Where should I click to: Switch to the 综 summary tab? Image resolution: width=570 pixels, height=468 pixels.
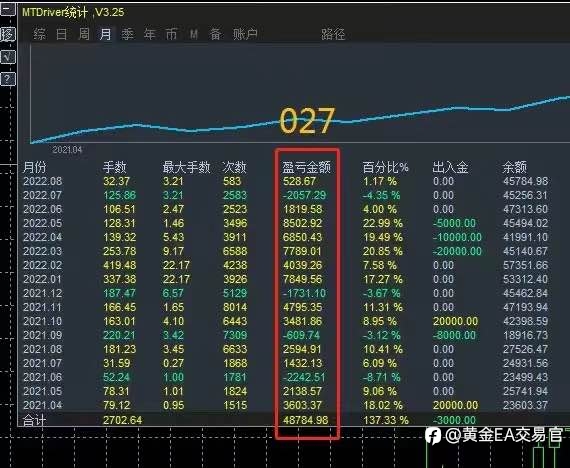pos(39,35)
